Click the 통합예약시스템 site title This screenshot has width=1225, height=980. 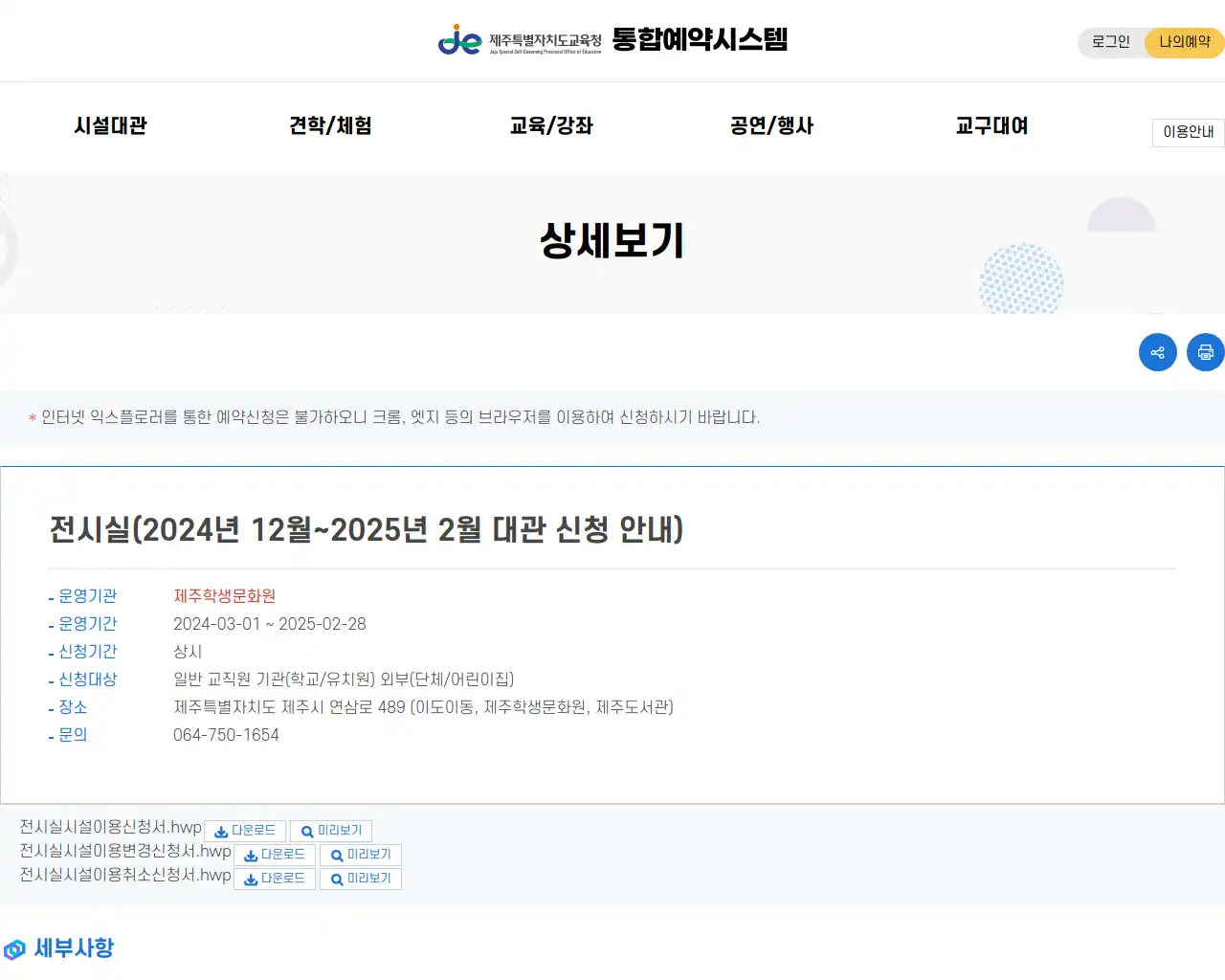point(700,39)
